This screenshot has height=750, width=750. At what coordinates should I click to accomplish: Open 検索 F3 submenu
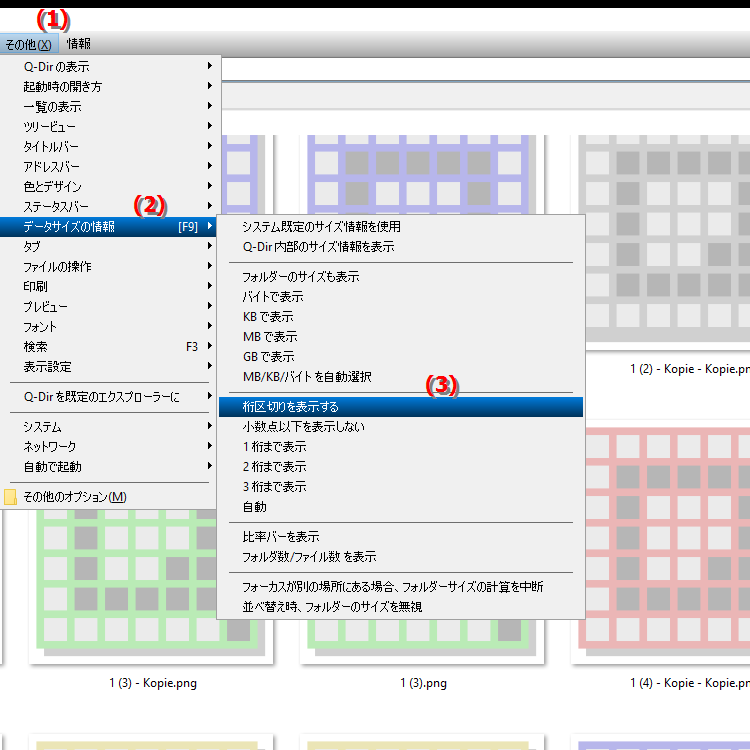pos(110,347)
